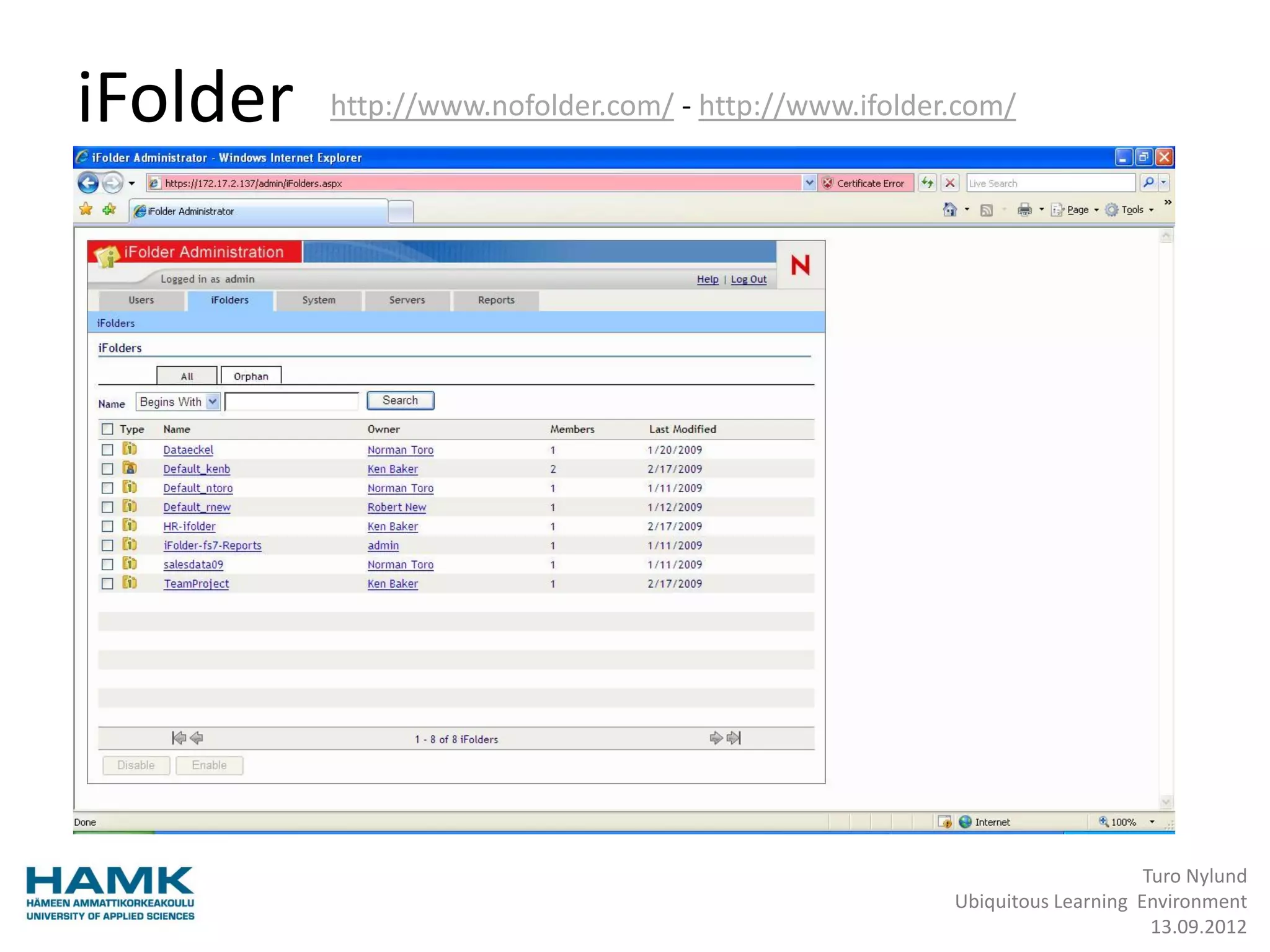Check the Dataeckel row checkbox
This screenshot has height=952, width=1270.
click(107, 449)
